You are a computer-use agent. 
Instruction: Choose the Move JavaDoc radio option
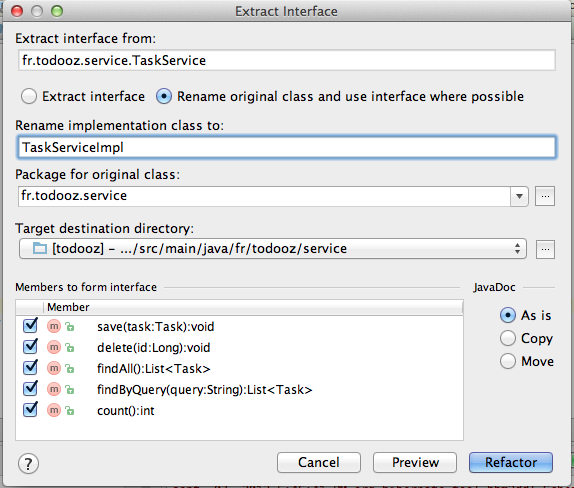508,361
